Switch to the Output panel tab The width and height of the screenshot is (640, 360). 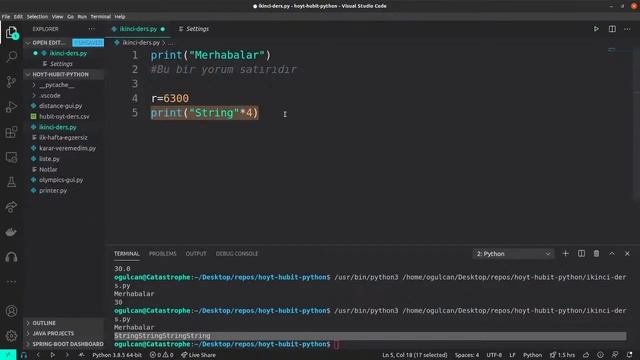196,253
